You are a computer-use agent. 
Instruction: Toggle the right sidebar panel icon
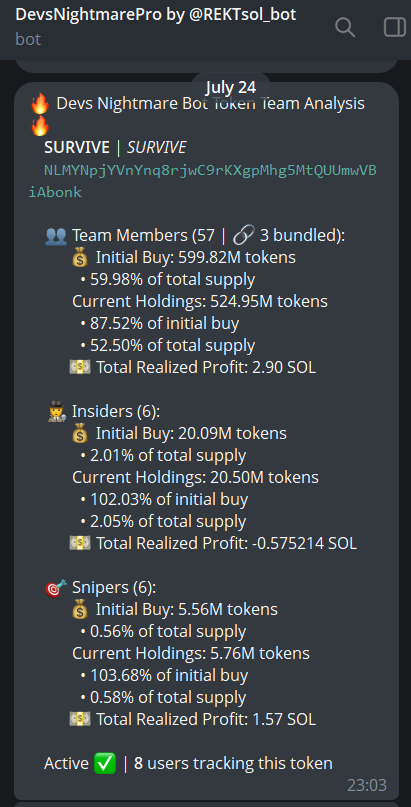click(395, 27)
